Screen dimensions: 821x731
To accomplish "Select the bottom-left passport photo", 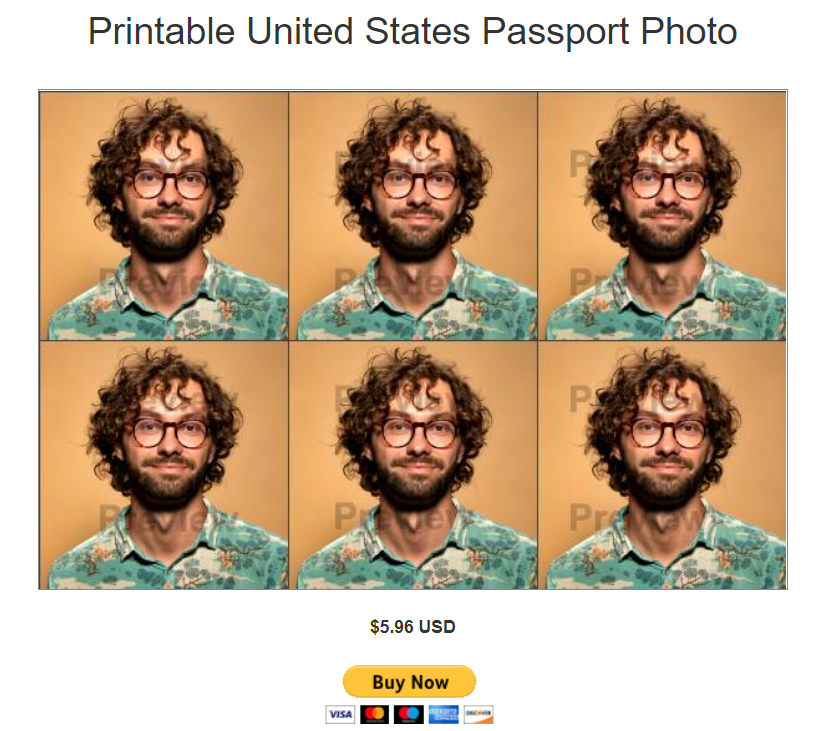I will coord(164,465).
